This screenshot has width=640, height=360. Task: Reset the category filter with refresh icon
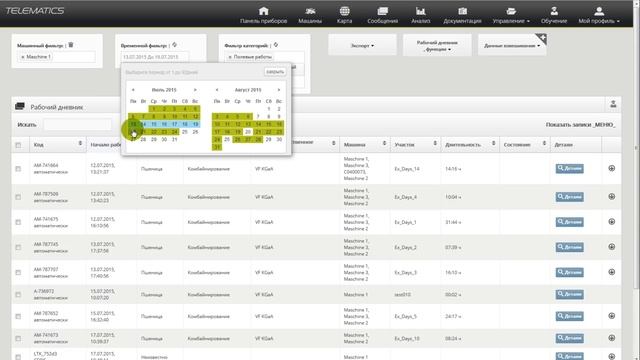coord(276,45)
